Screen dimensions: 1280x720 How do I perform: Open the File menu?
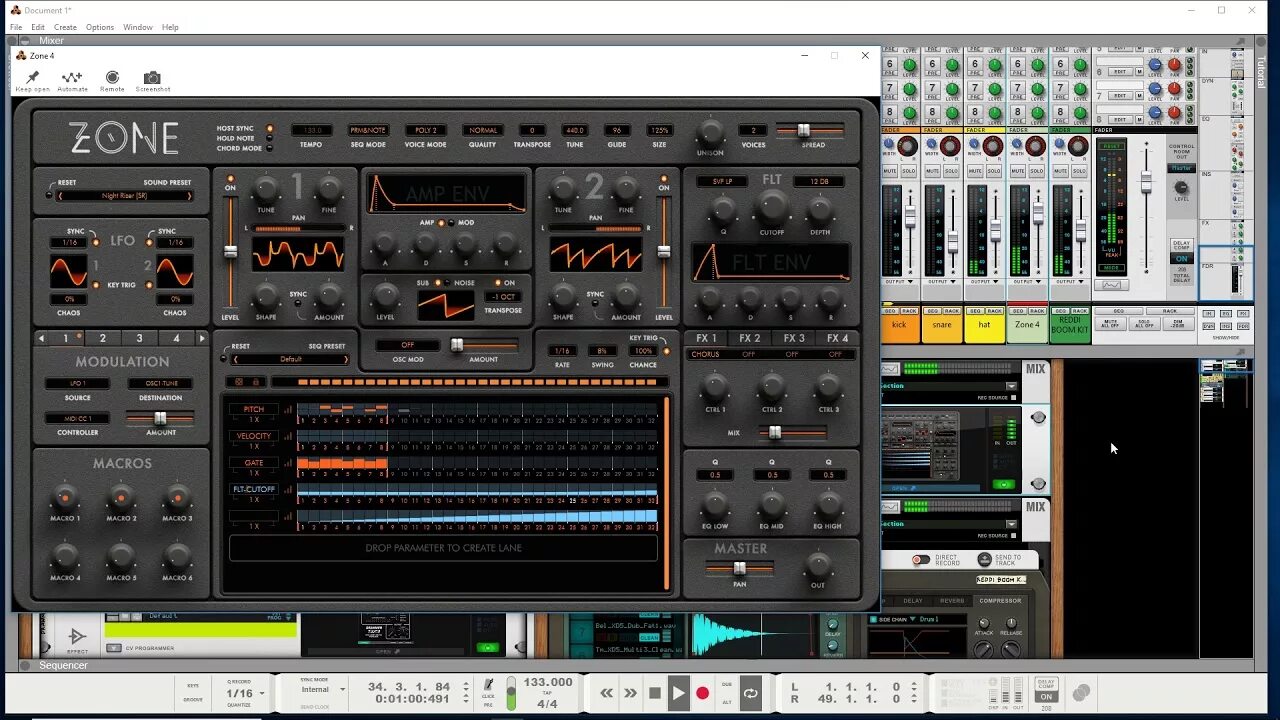[x=16, y=27]
